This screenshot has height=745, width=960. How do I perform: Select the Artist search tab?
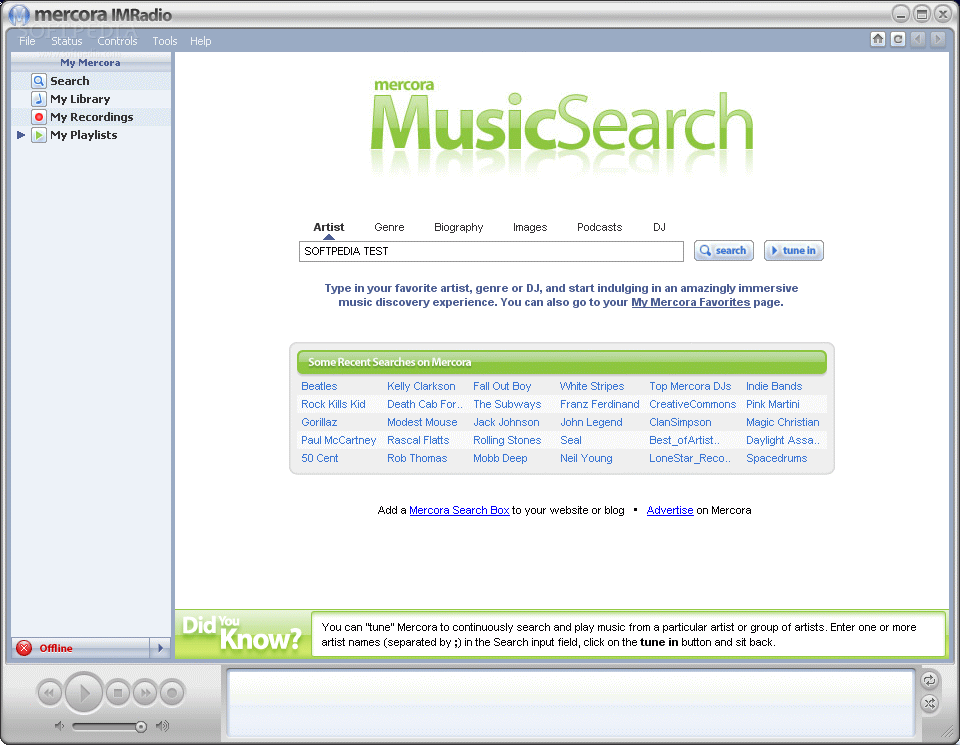click(x=329, y=227)
